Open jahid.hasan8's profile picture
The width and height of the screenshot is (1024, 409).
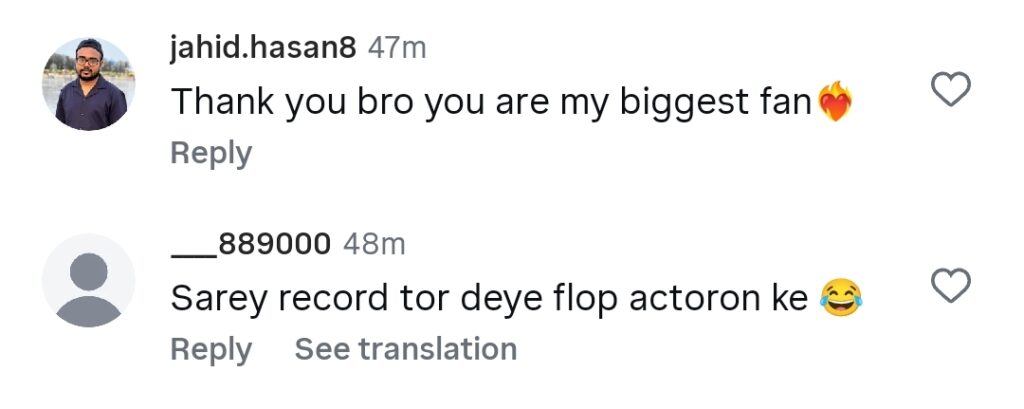(x=88, y=84)
